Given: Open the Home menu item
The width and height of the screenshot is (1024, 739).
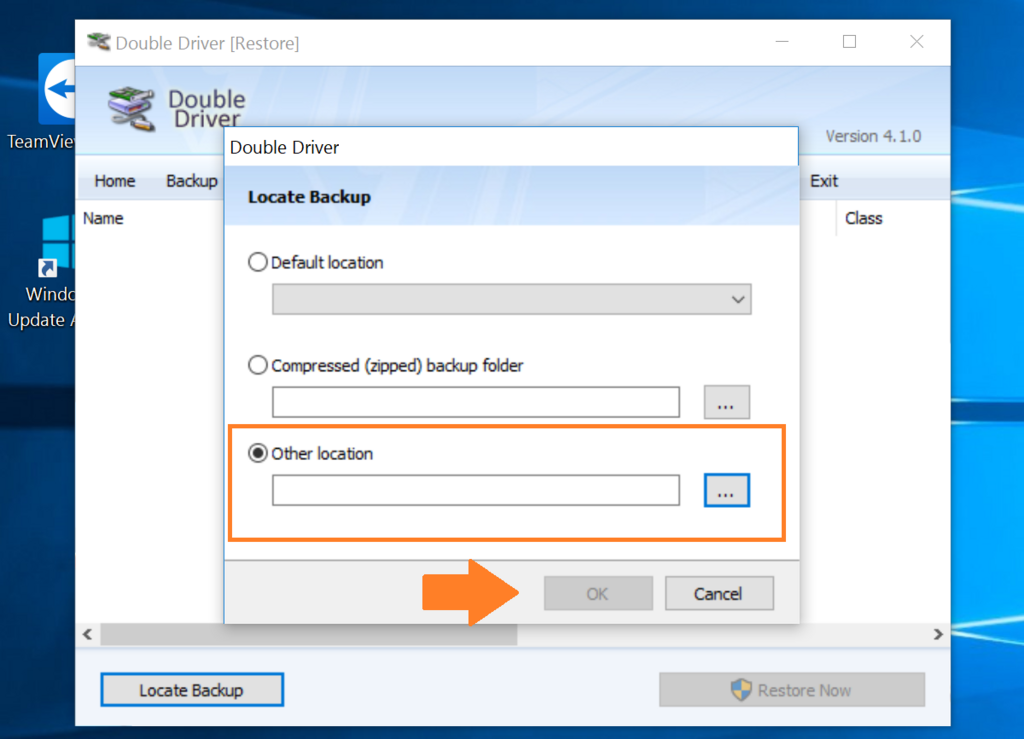Looking at the screenshot, I should (115, 181).
